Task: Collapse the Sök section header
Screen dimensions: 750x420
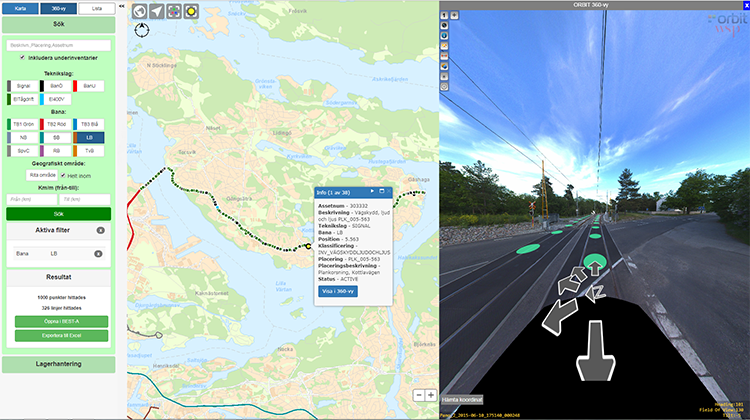Action: [58, 23]
